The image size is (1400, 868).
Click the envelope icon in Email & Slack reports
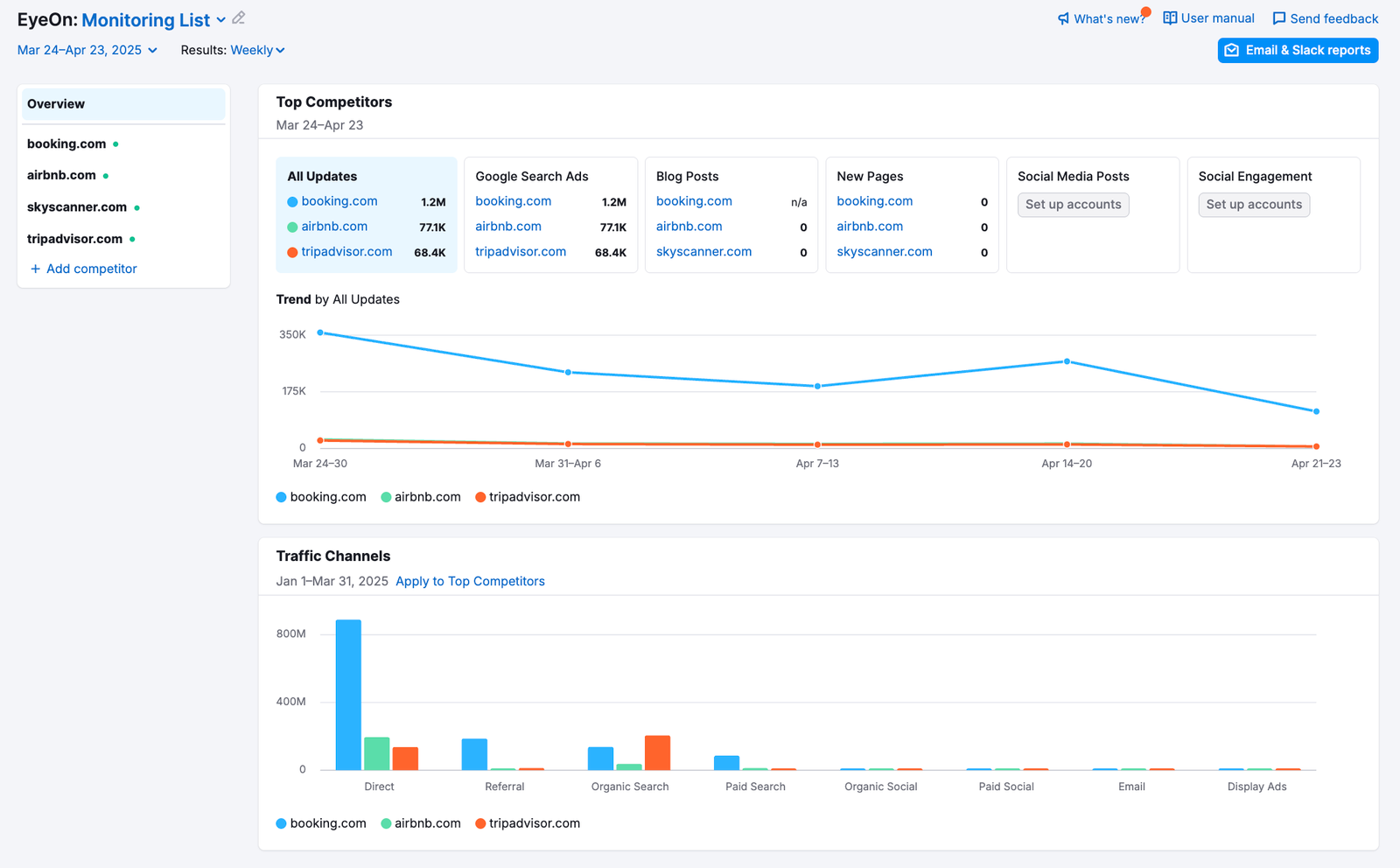[x=1232, y=50]
